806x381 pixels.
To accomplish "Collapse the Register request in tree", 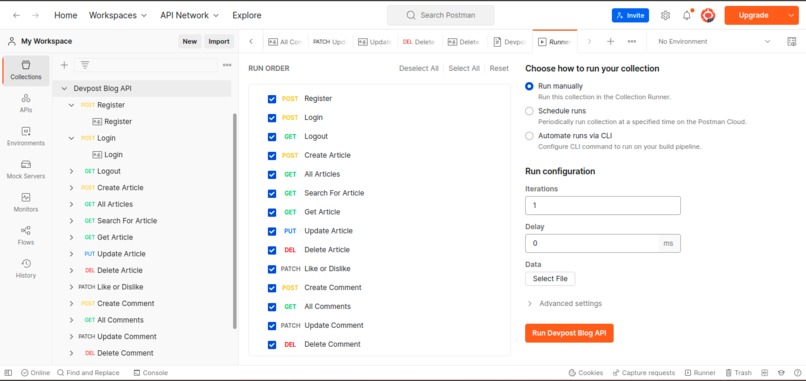I will 71,105.
